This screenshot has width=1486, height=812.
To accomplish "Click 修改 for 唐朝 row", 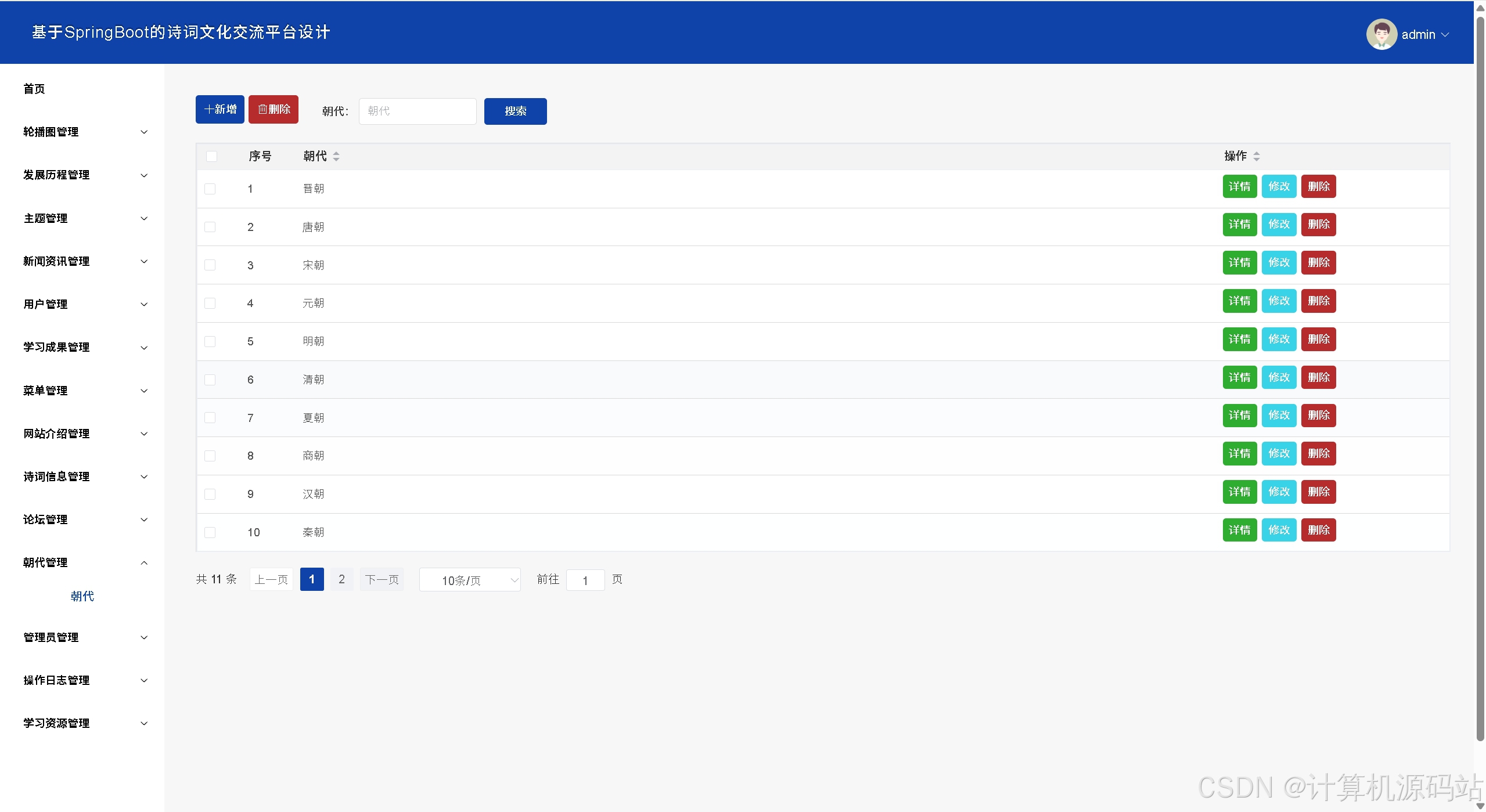I will [x=1279, y=224].
